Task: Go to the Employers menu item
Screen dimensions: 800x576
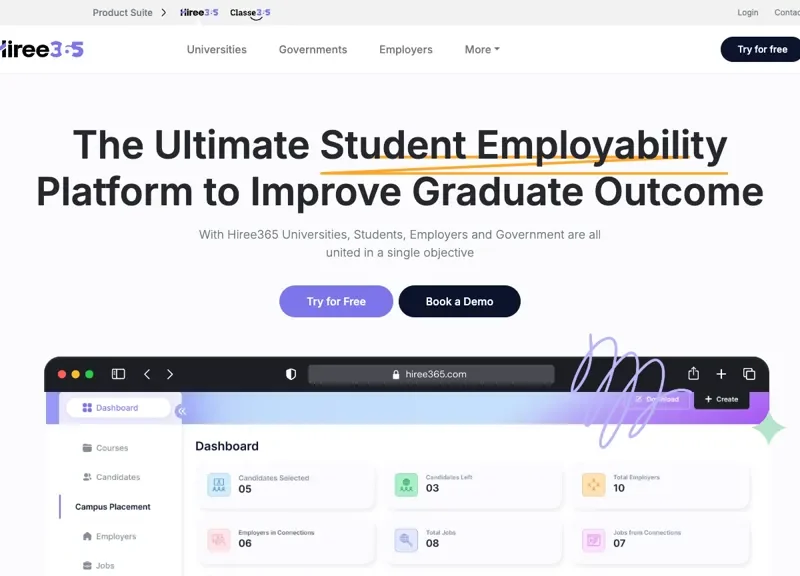Action: pos(406,49)
